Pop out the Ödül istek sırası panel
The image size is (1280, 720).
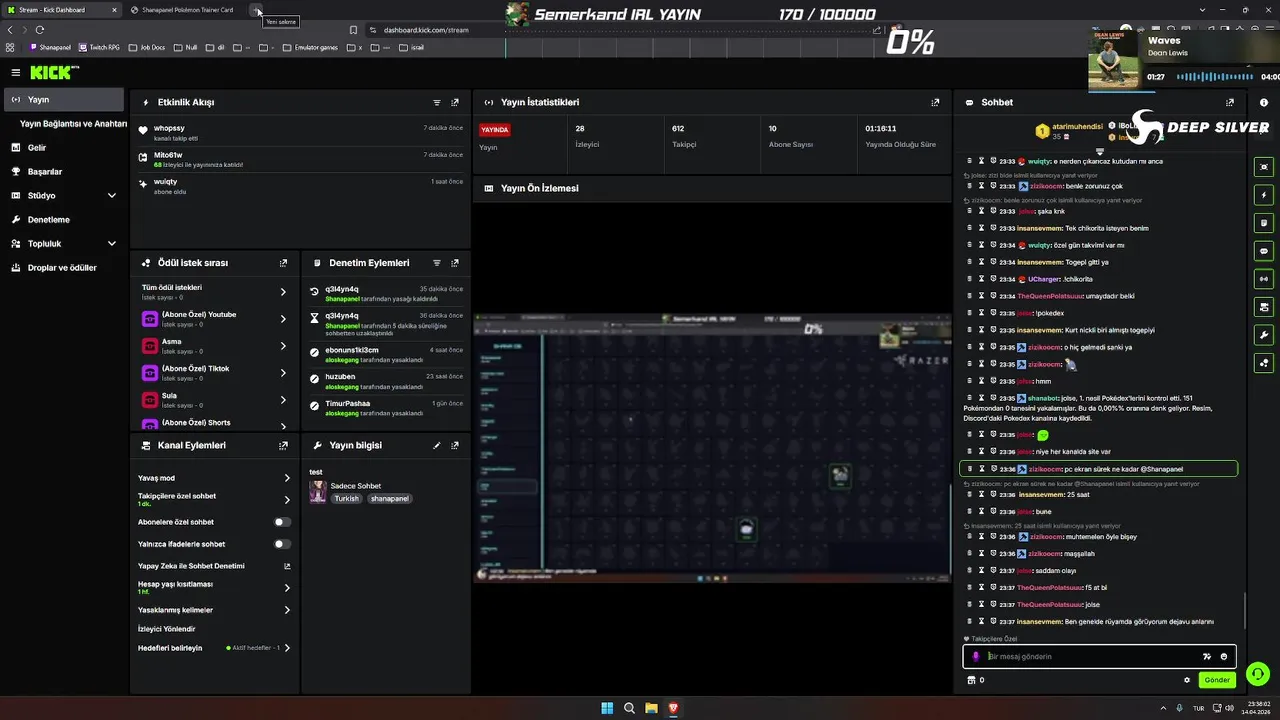tap(284, 263)
